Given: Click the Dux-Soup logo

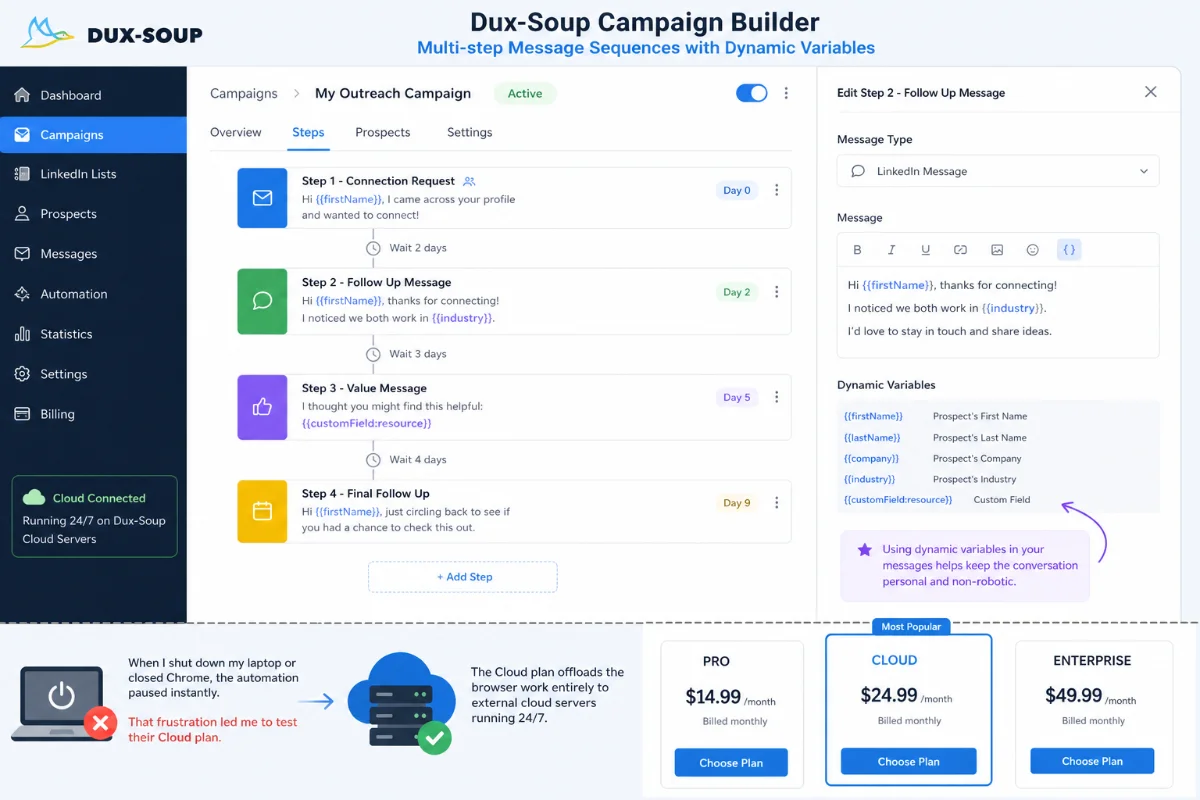Looking at the screenshot, I should point(111,33).
